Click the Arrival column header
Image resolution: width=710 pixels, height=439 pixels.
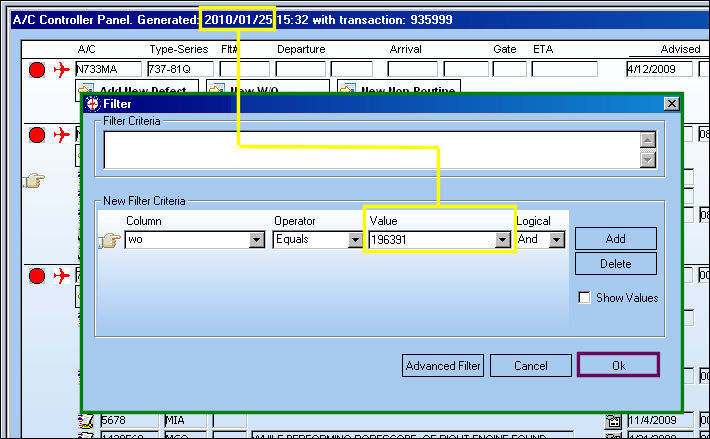coord(405,49)
